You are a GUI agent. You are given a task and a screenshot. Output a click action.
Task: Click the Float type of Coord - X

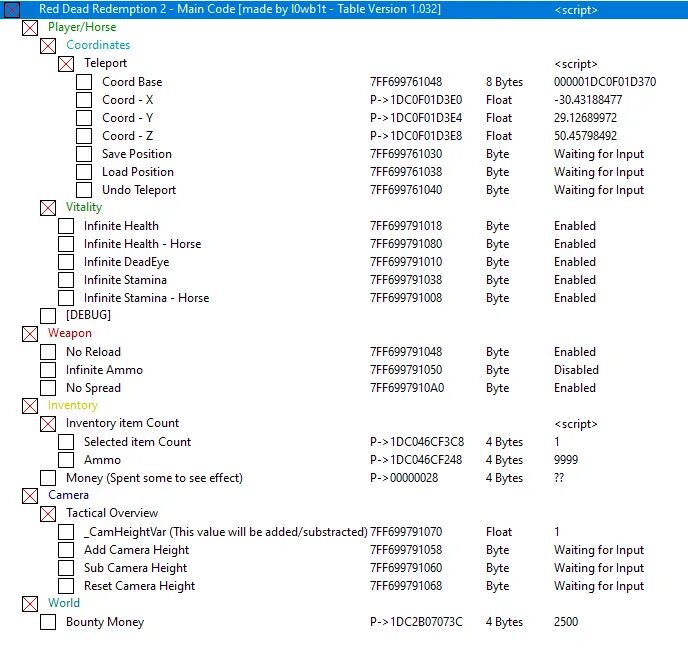[499, 100]
